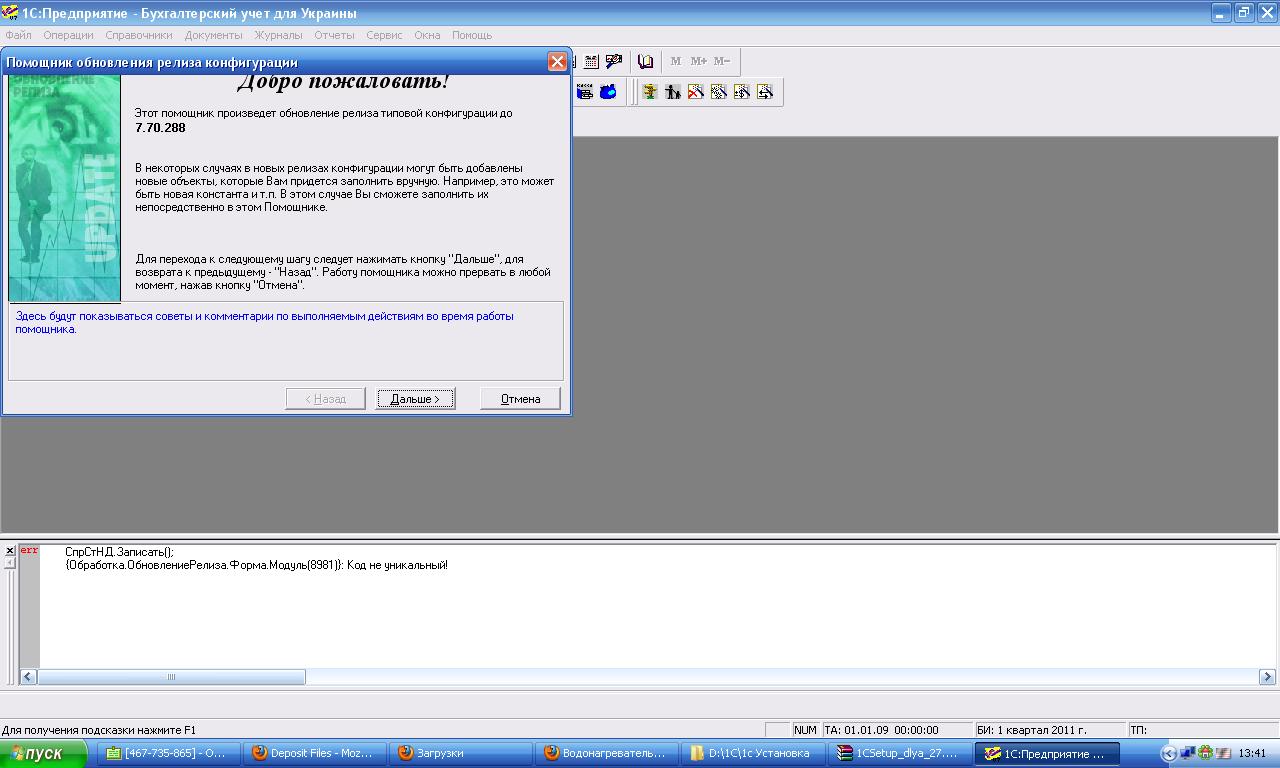Open the Отчеты menu
Screen dimensions: 1280x768
coord(334,35)
